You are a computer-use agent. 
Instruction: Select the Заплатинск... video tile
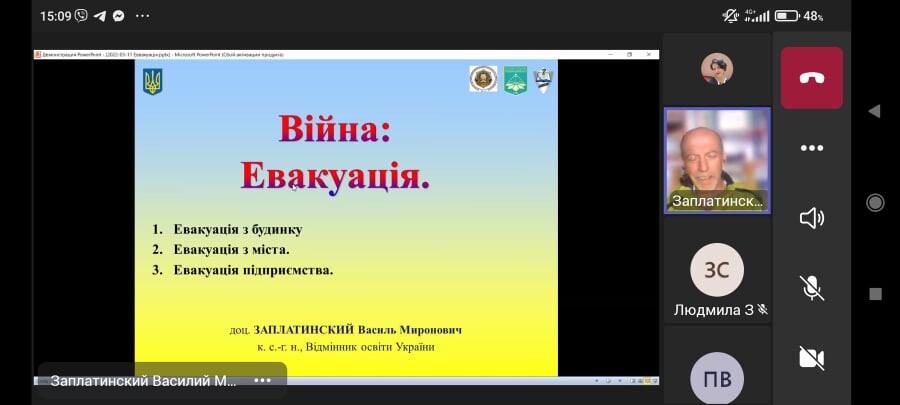point(717,161)
